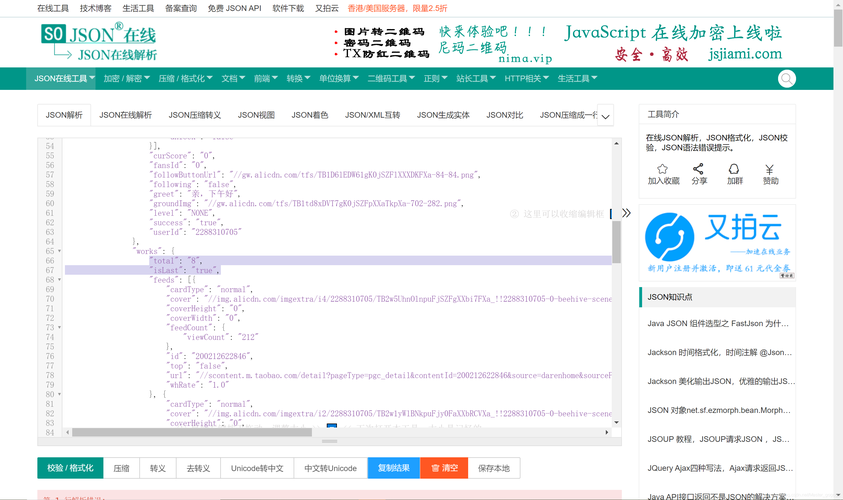843x500 pixels.
Task: Click the editor resize handle below code
Action: coord(330,441)
